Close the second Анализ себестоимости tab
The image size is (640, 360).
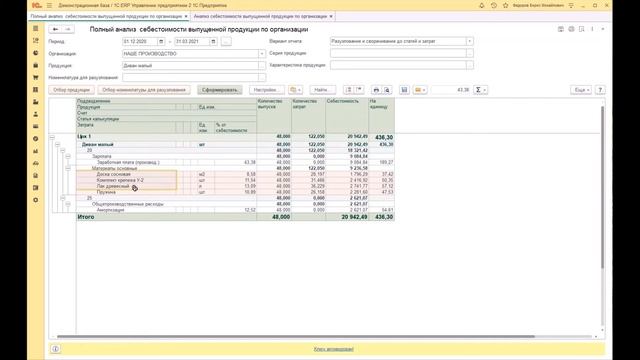331,16
